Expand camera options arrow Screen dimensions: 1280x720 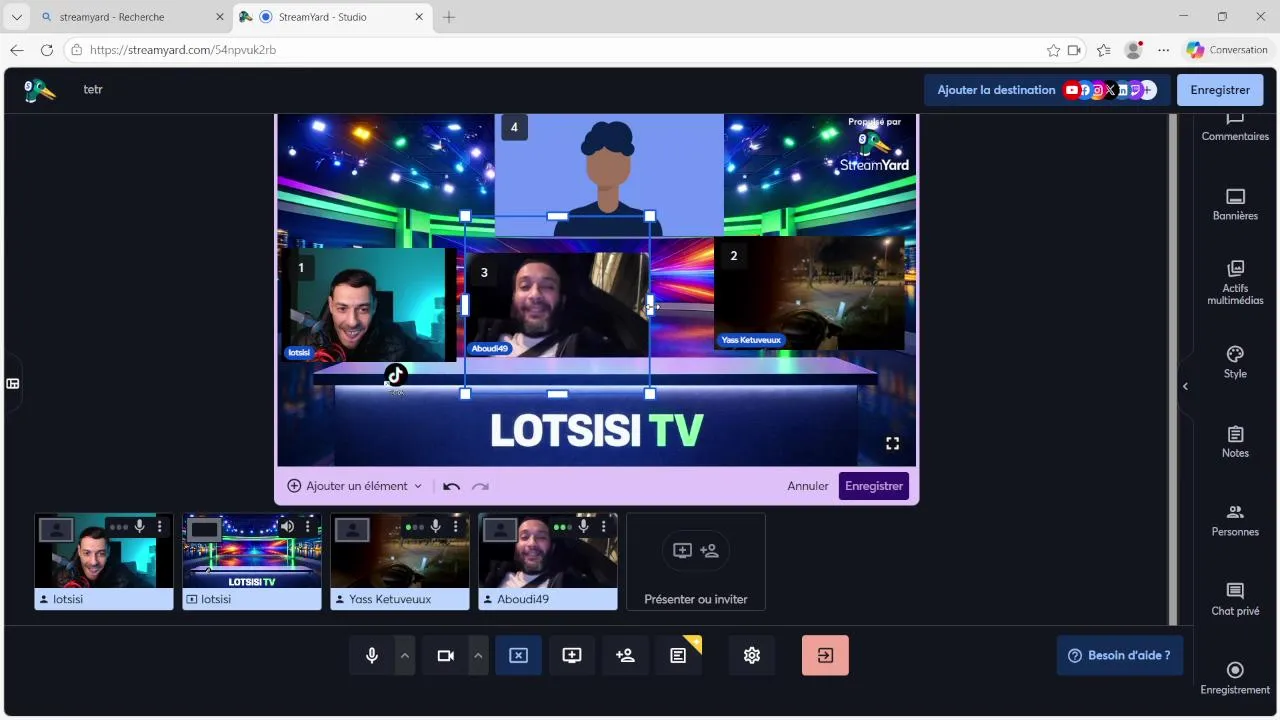(478, 655)
